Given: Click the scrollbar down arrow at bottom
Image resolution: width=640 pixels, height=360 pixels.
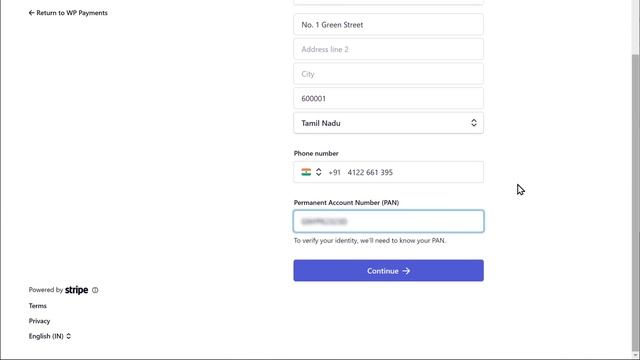Looking at the screenshot, I should click(635, 356).
